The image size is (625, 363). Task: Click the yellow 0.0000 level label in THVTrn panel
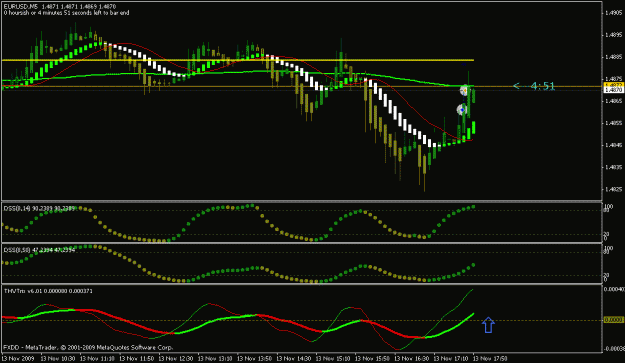613,320
